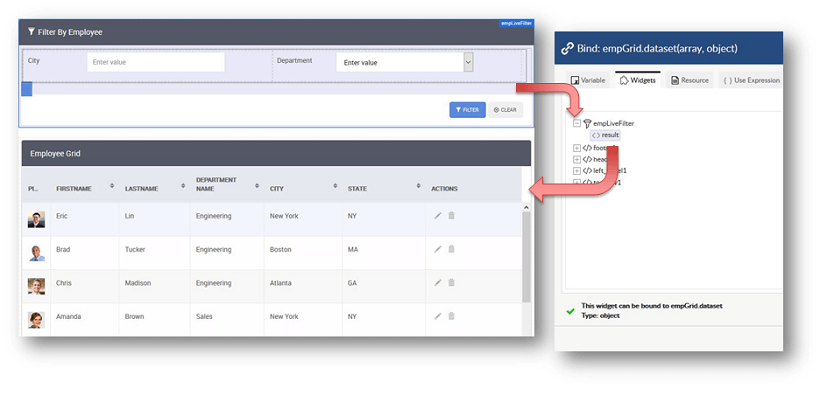Click trash icon in Amanda Brown's row
Image resolution: width=820 pixels, height=402 pixels.
[451, 316]
